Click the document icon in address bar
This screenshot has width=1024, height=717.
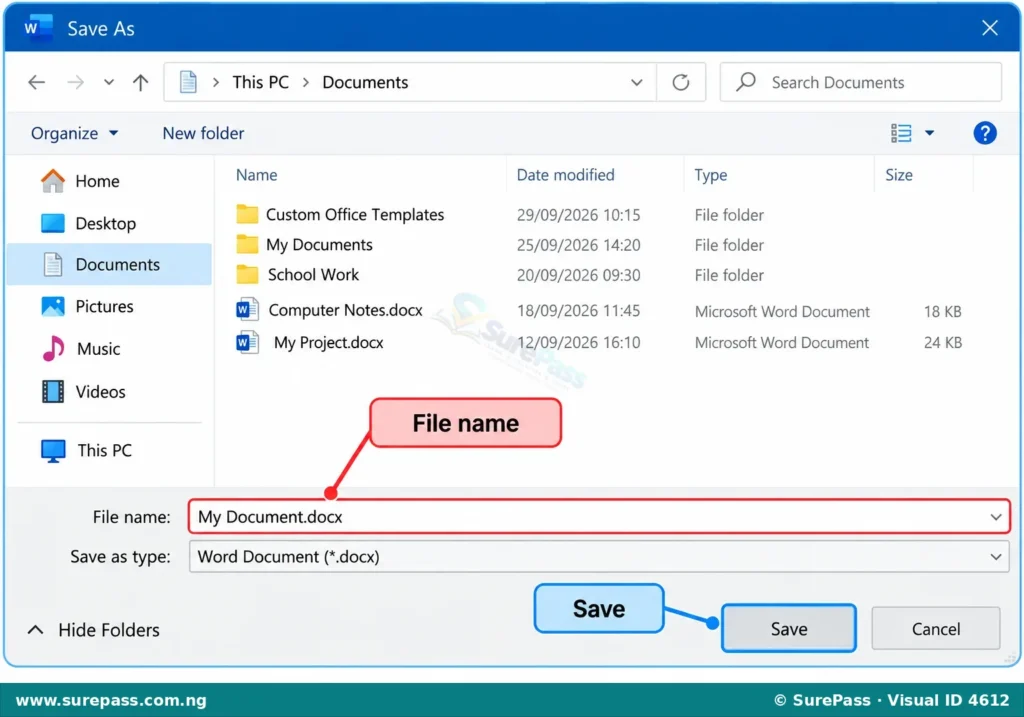188,82
